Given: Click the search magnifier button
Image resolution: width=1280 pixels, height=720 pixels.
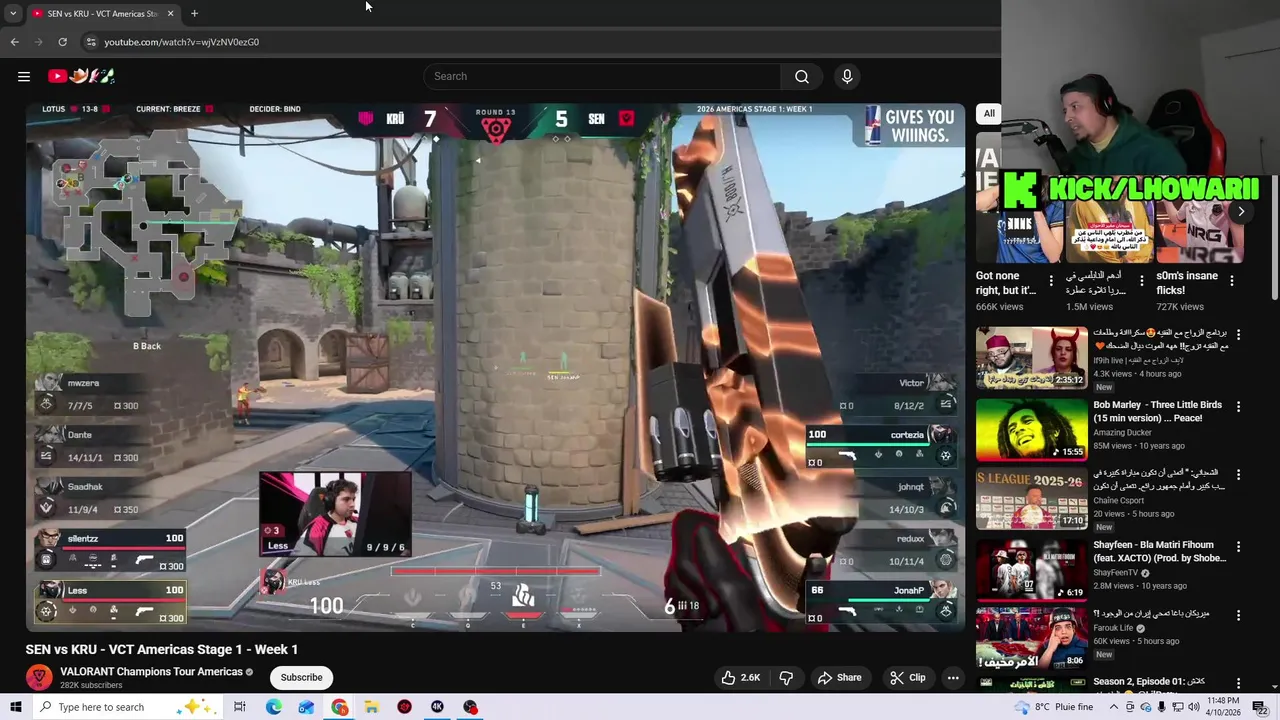Looking at the screenshot, I should (x=802, y=76).
